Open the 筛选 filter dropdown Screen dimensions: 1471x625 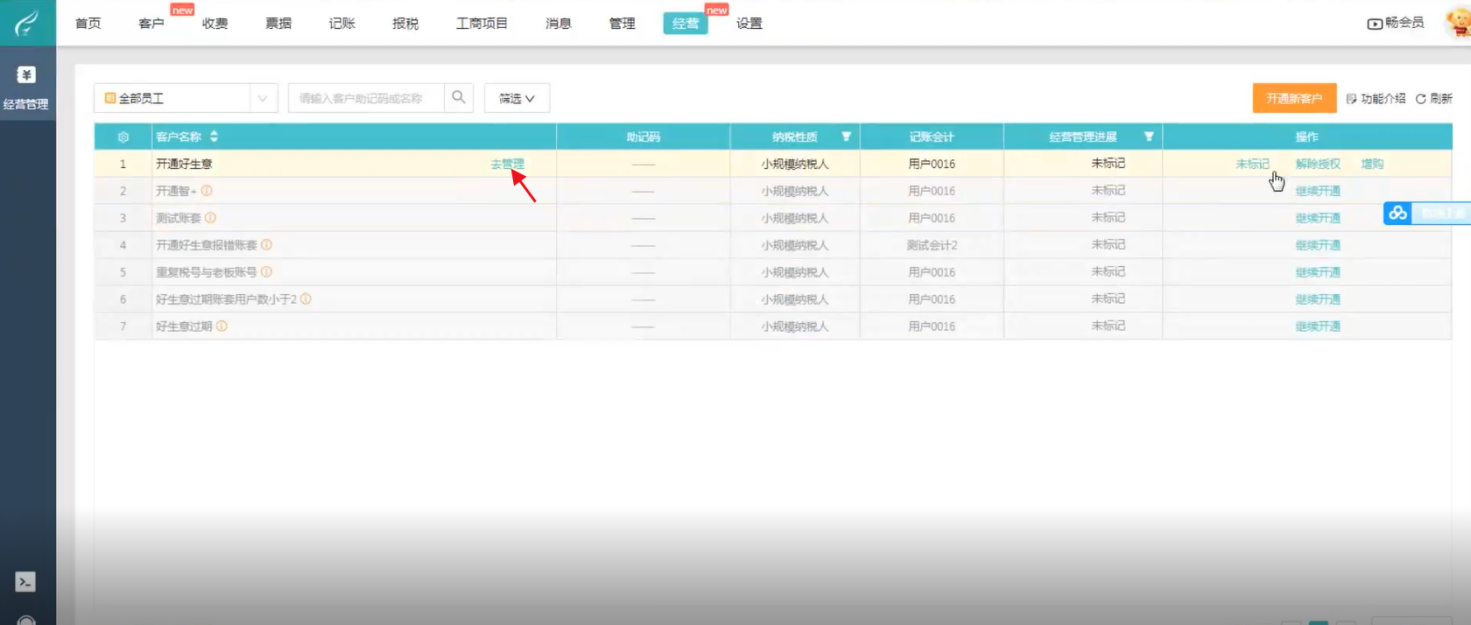coord(517,98)
